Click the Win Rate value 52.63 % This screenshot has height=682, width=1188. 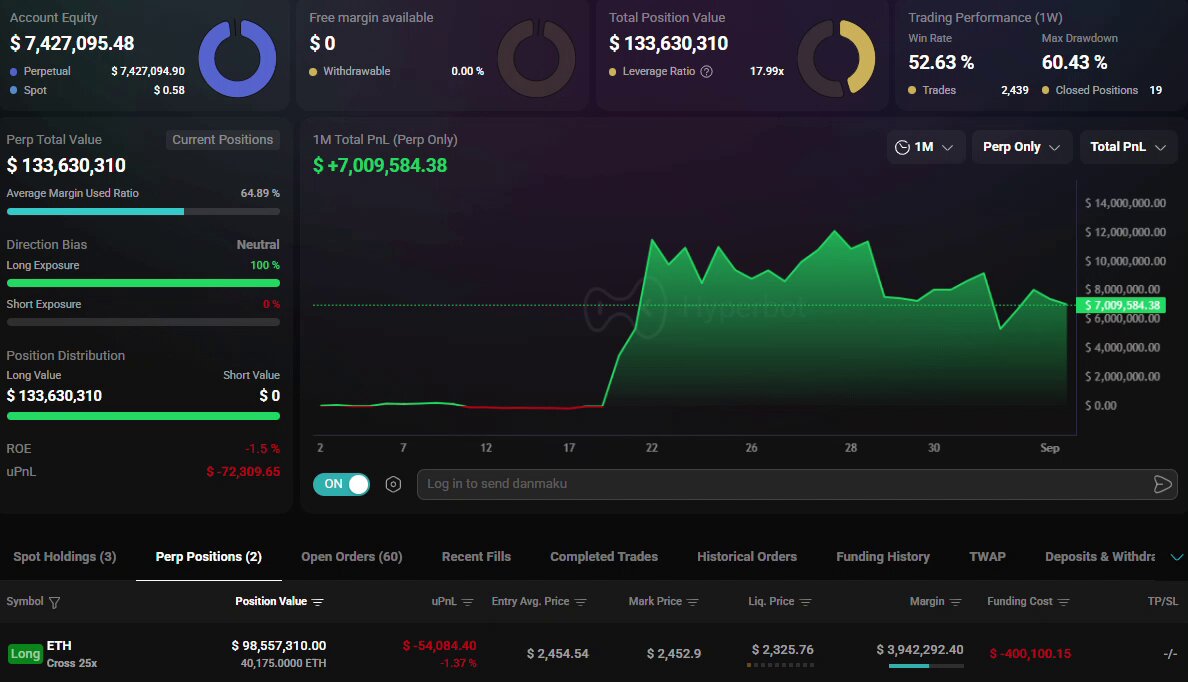click(941, 62)
